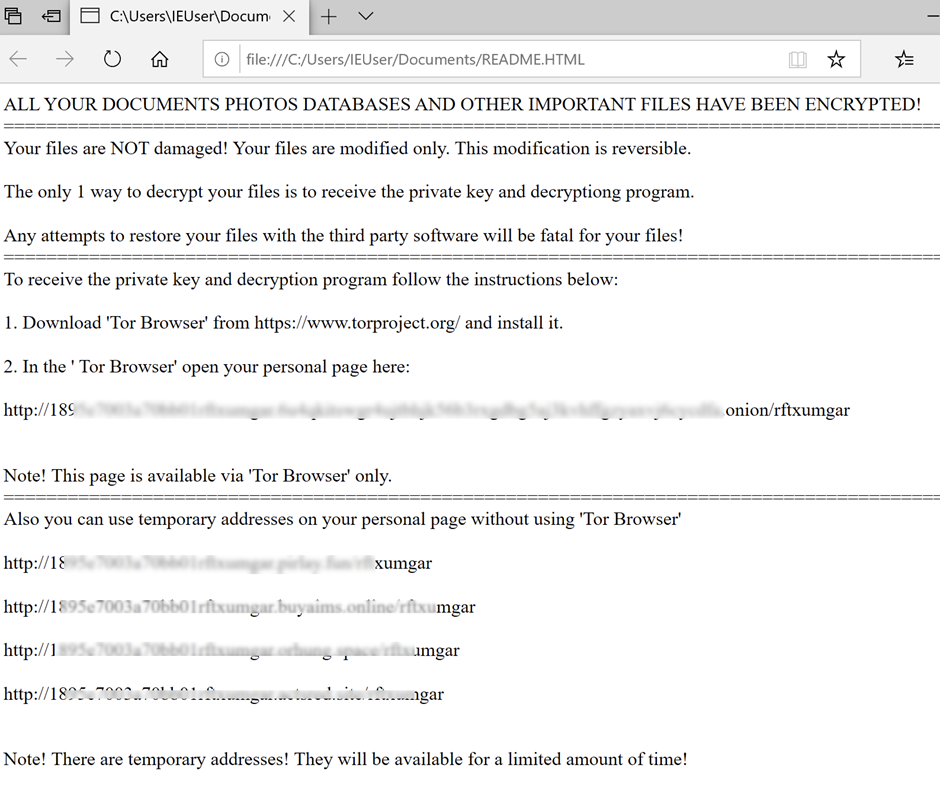Viewport: 940px width, 787px height.
Task: Set these tabs aside icon
Action: coord(51,16)
